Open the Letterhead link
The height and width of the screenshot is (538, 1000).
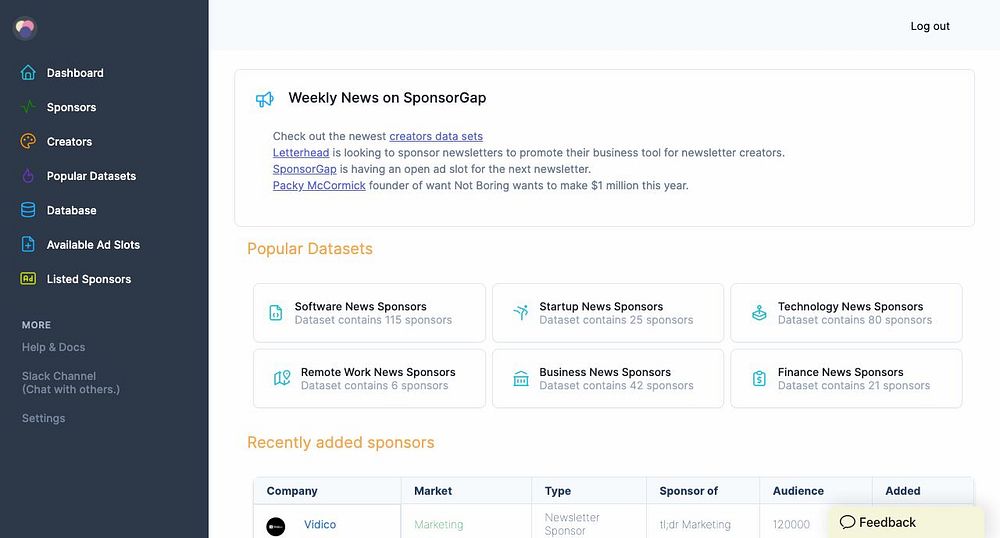click(x=301, y=153)
